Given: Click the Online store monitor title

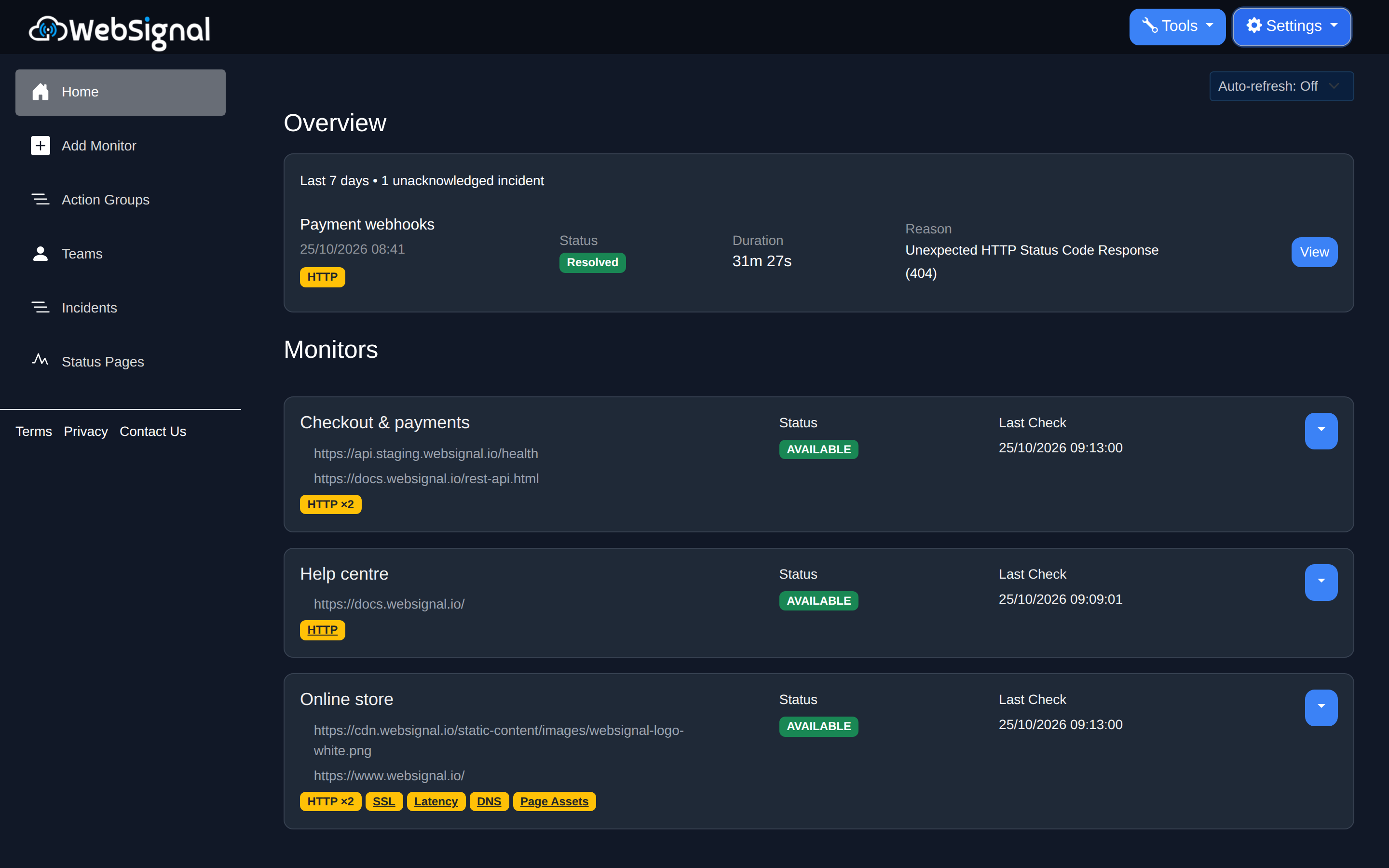Looking at the screenshot, I should pyautogui.click(x=347, y=699).
